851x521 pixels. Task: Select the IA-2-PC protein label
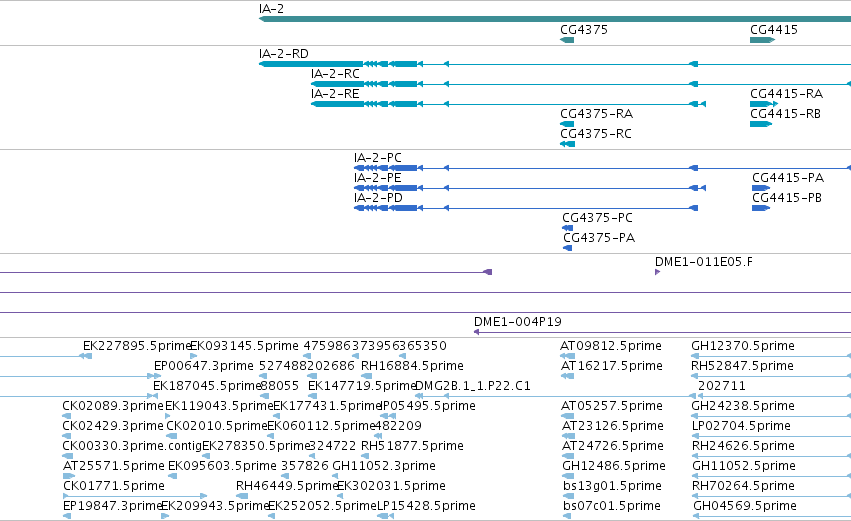pyautogui.click(x=378, y=158)
